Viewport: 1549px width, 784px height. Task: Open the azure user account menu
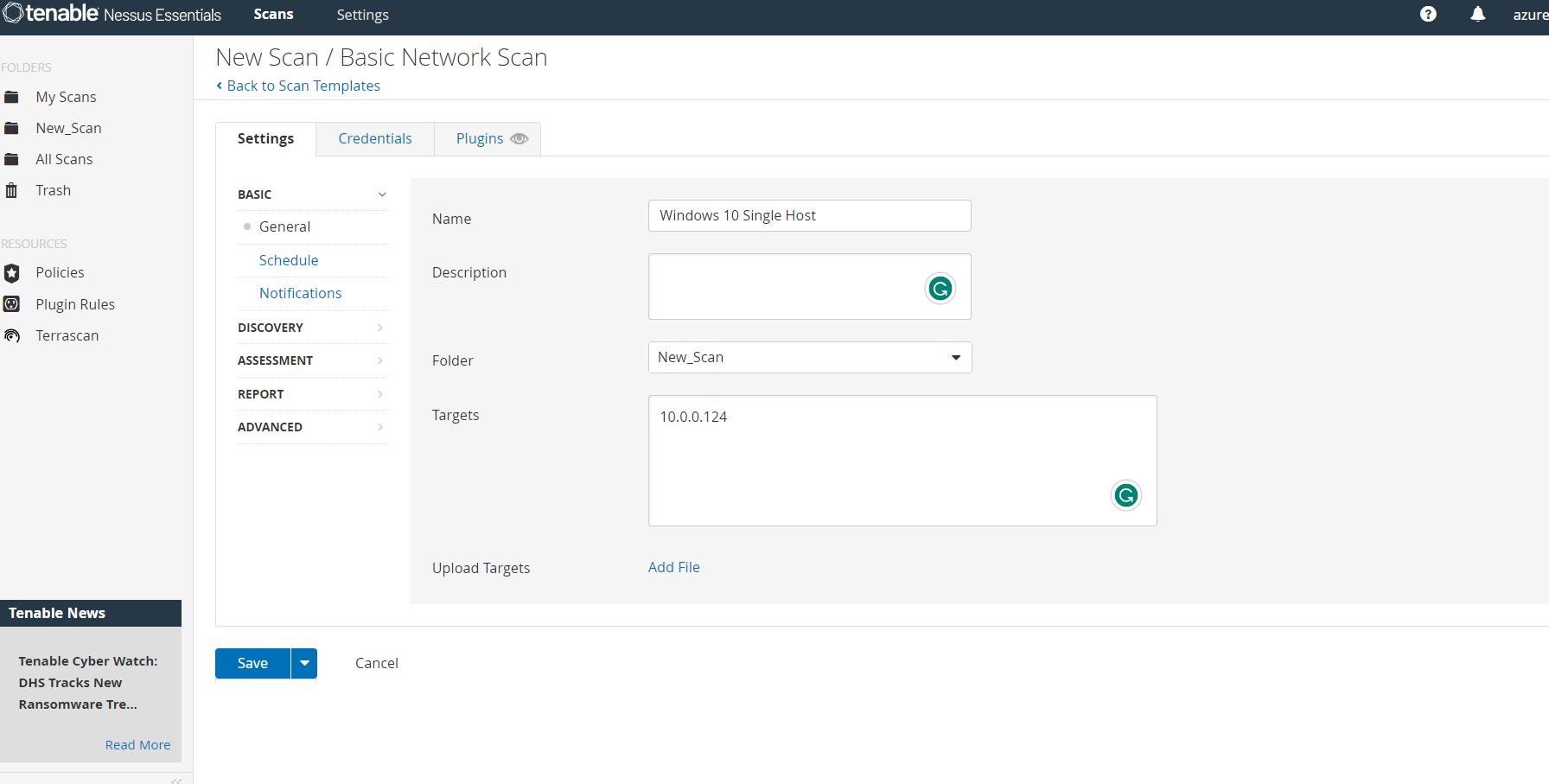(x=1530, y=15)
